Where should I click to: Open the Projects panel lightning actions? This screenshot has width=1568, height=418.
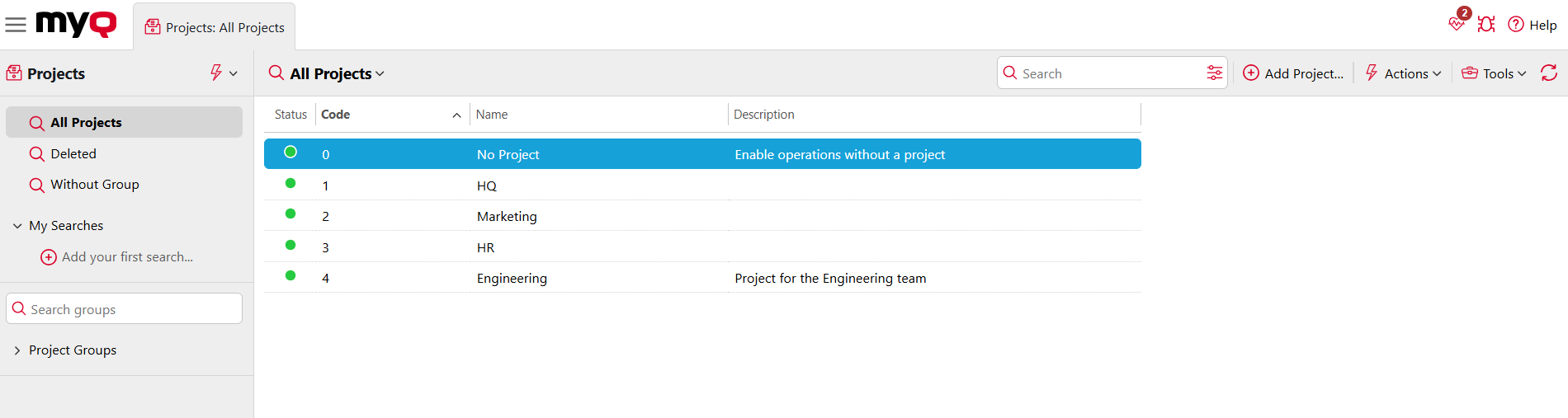[x=223, y=73]
